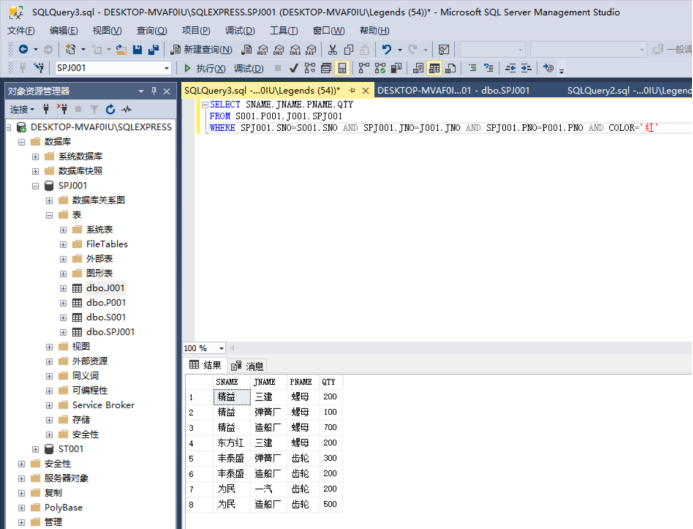Open the undo history dropdown arrow
The width and height of the screenshot is (693, 529).
pyautogui.click(x=400, y=50)
